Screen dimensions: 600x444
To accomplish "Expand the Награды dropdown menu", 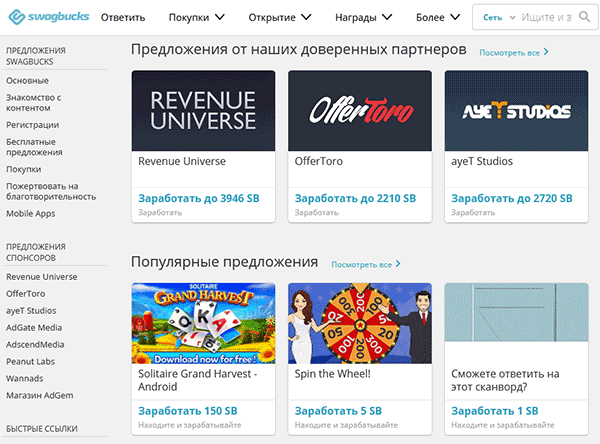I will pos(364,18).
